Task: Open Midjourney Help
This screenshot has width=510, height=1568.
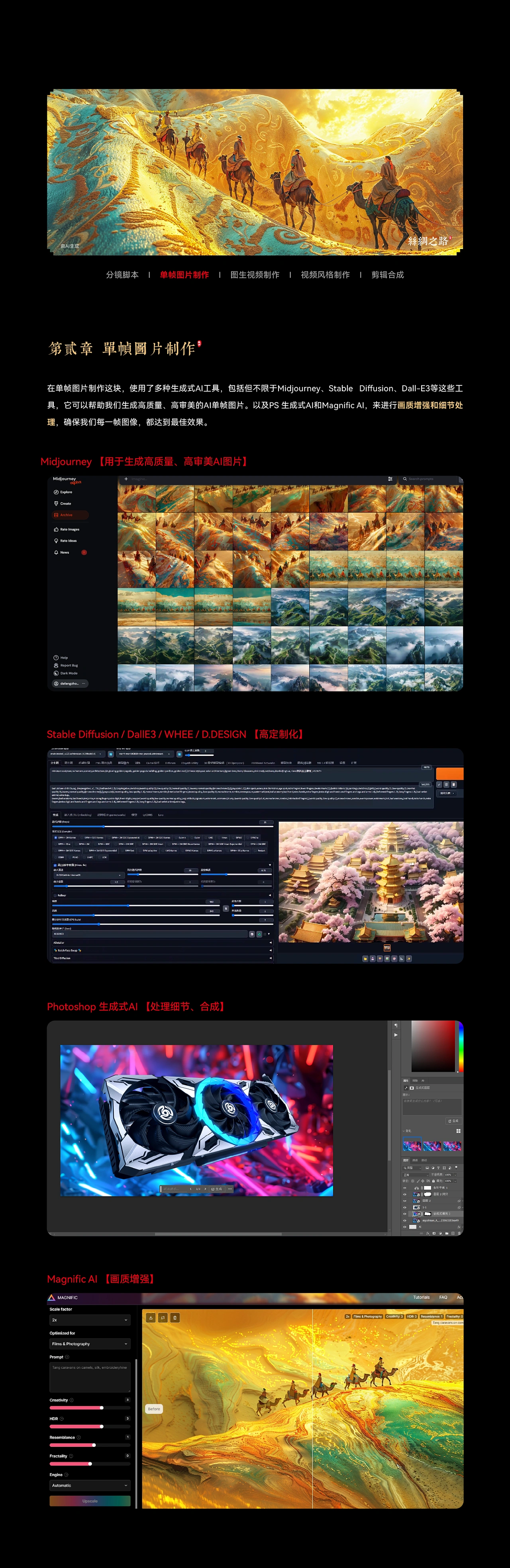Action: [61, 657]
